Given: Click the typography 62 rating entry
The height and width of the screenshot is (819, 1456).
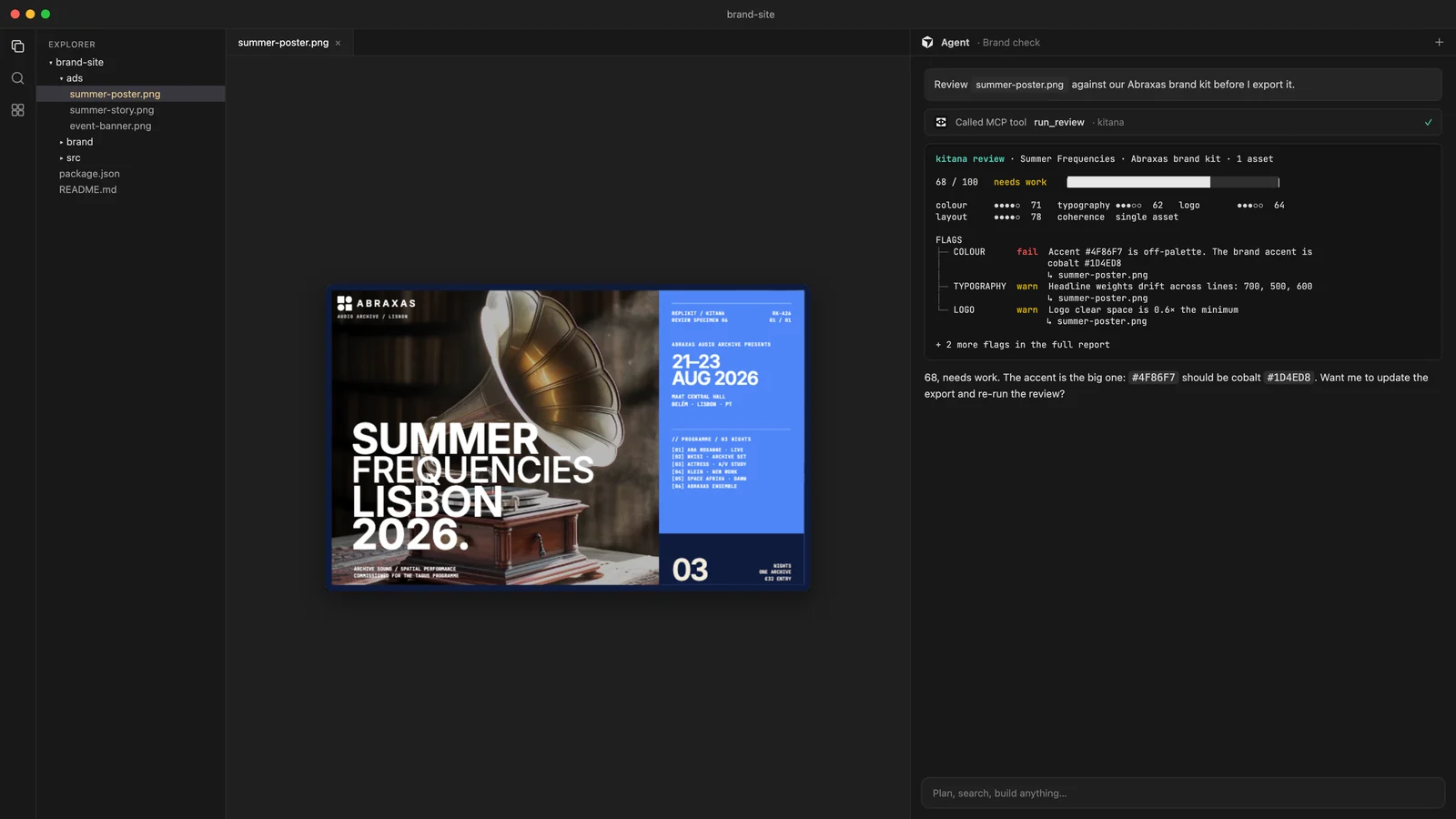Looking at the screenshot, I should (x=1110, y=206).
